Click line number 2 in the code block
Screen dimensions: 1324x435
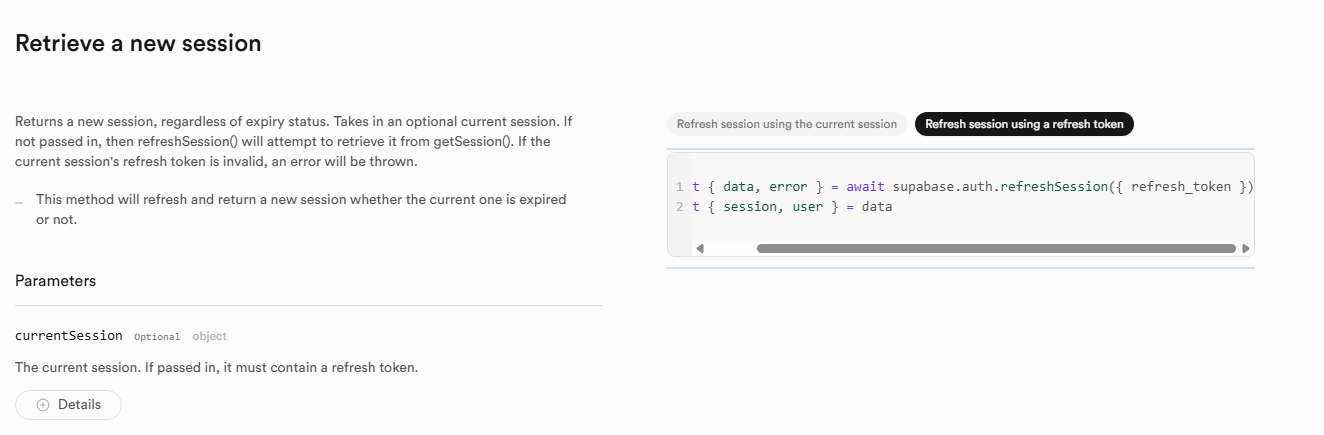click(x=679, y=207)
